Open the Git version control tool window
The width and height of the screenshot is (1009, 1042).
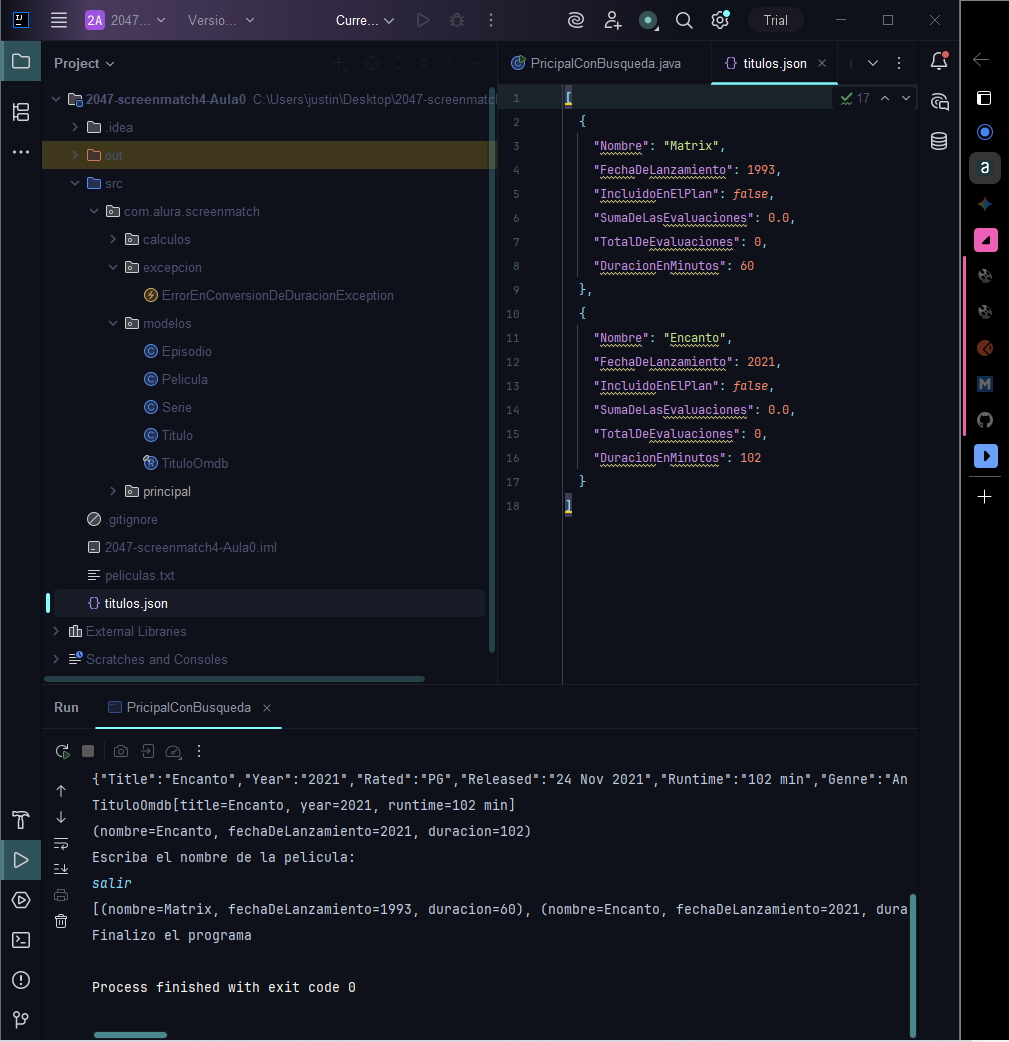click(21, 1019)
